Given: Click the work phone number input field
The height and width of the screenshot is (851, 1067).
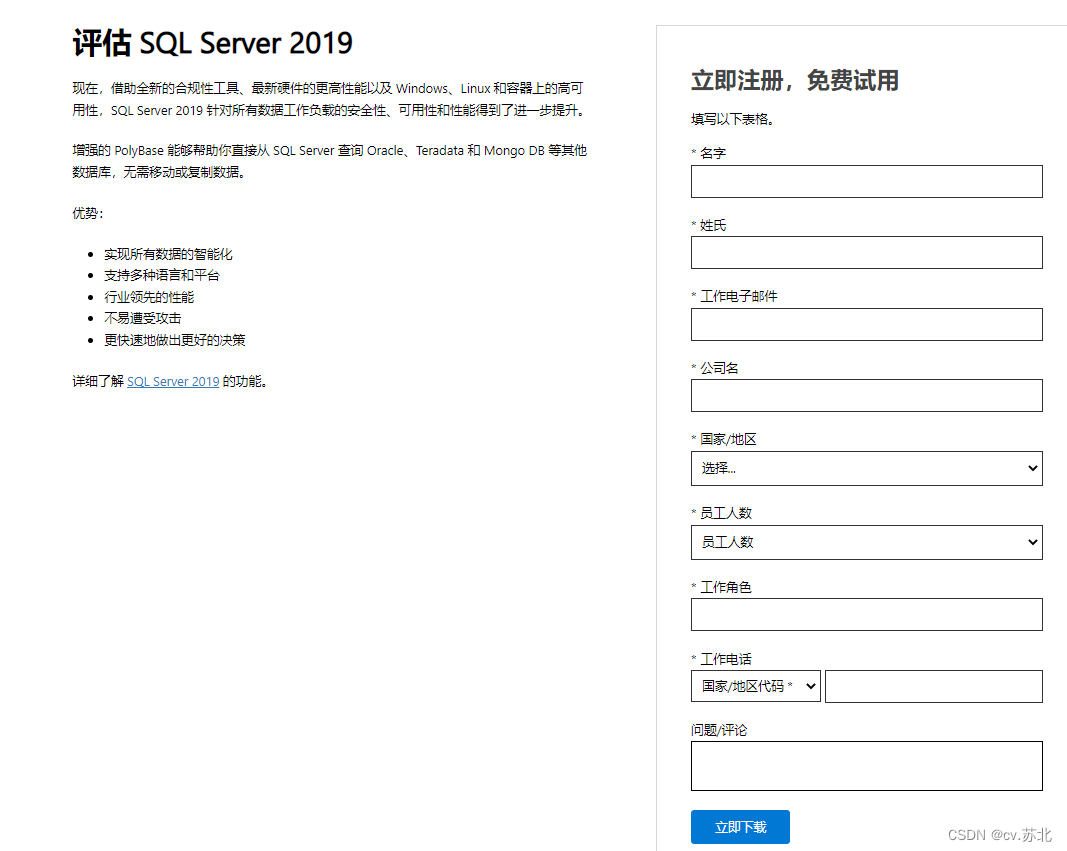Looking at the screenshot, I should tap(934, 686).
